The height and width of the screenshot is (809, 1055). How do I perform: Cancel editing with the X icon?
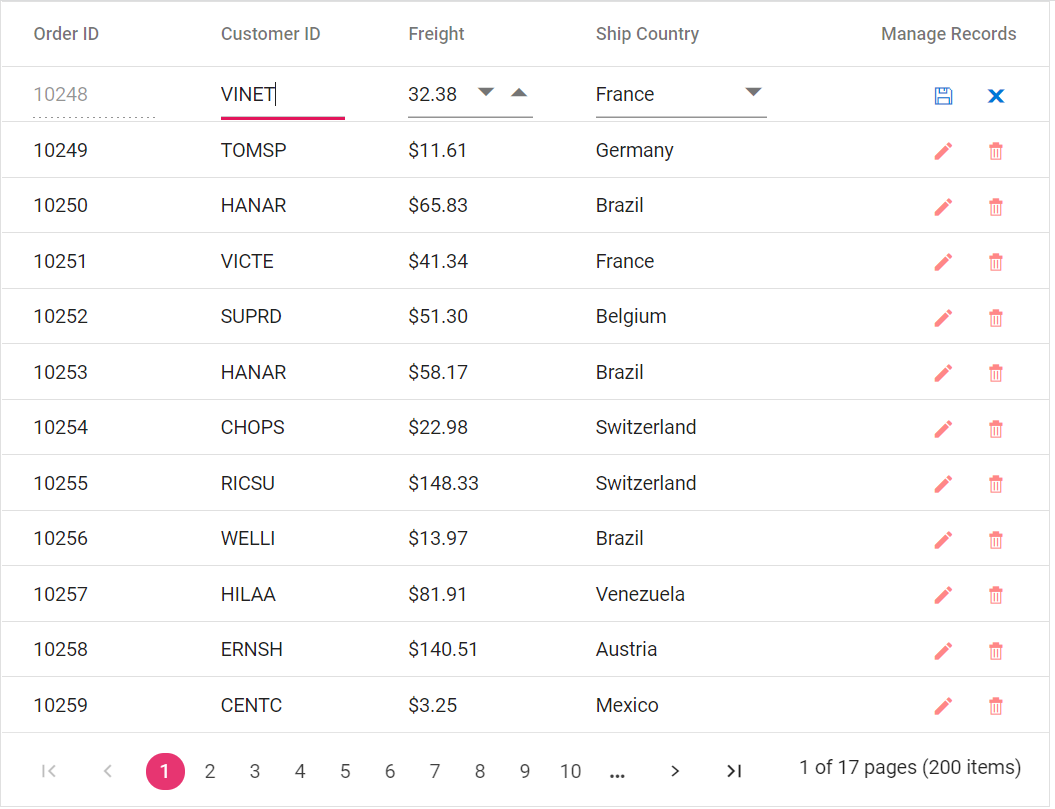tap(996, 95)
